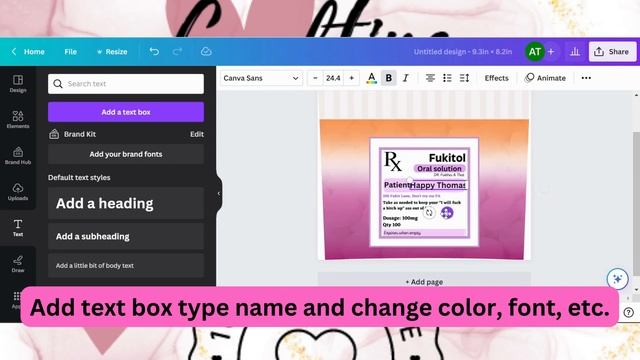Click the Share button
The height and width of the screenshot is (360, 640).
[x=612, y=52]
